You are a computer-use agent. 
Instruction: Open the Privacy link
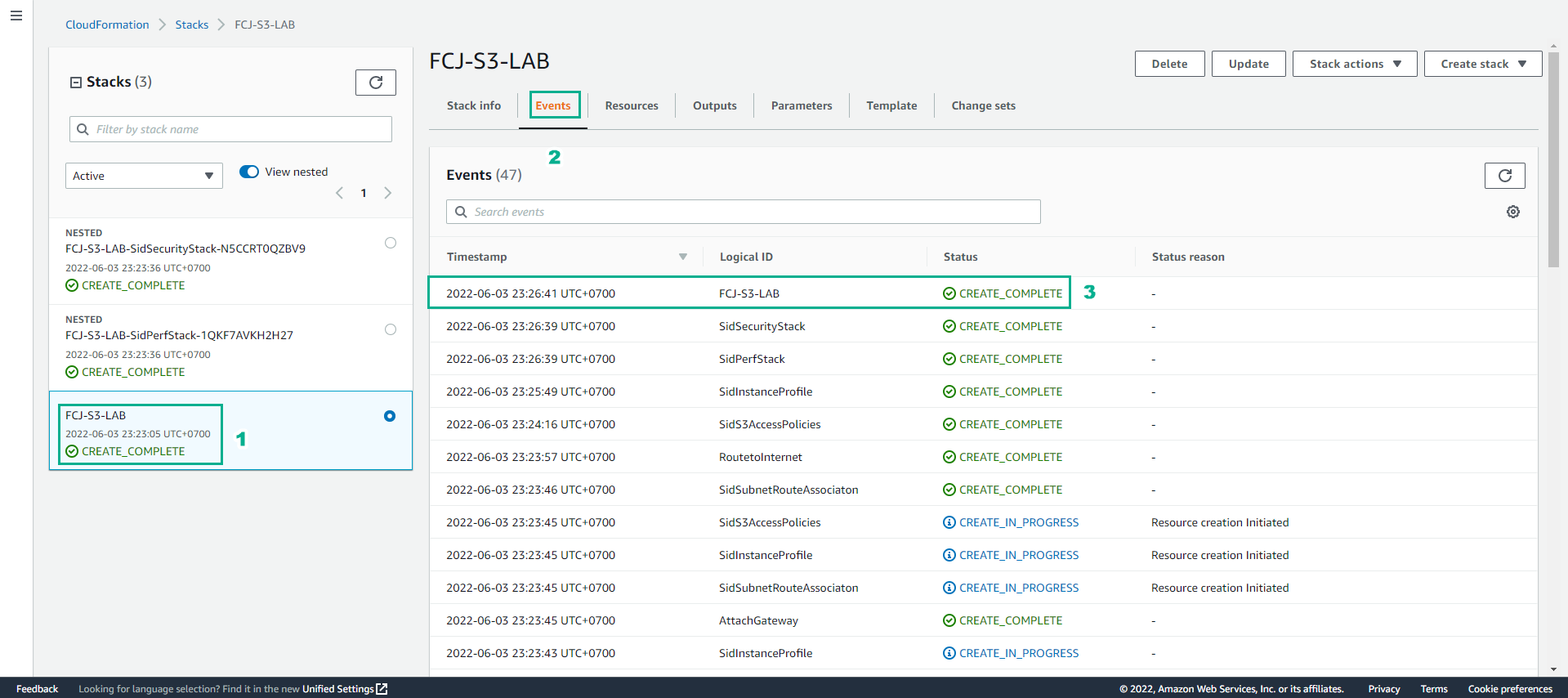point(1384,689)
